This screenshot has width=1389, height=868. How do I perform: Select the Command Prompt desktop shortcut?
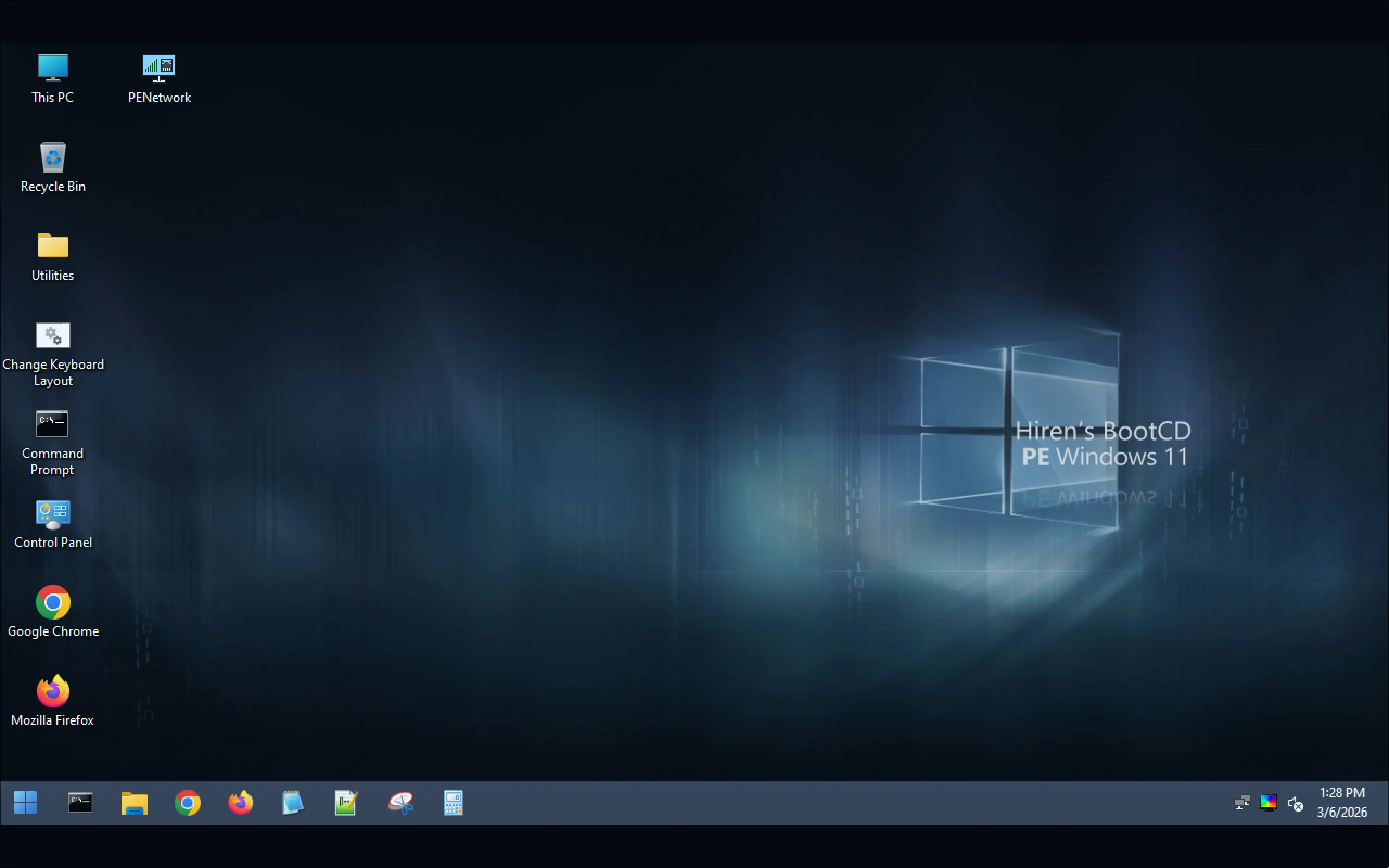click(53, 443)
